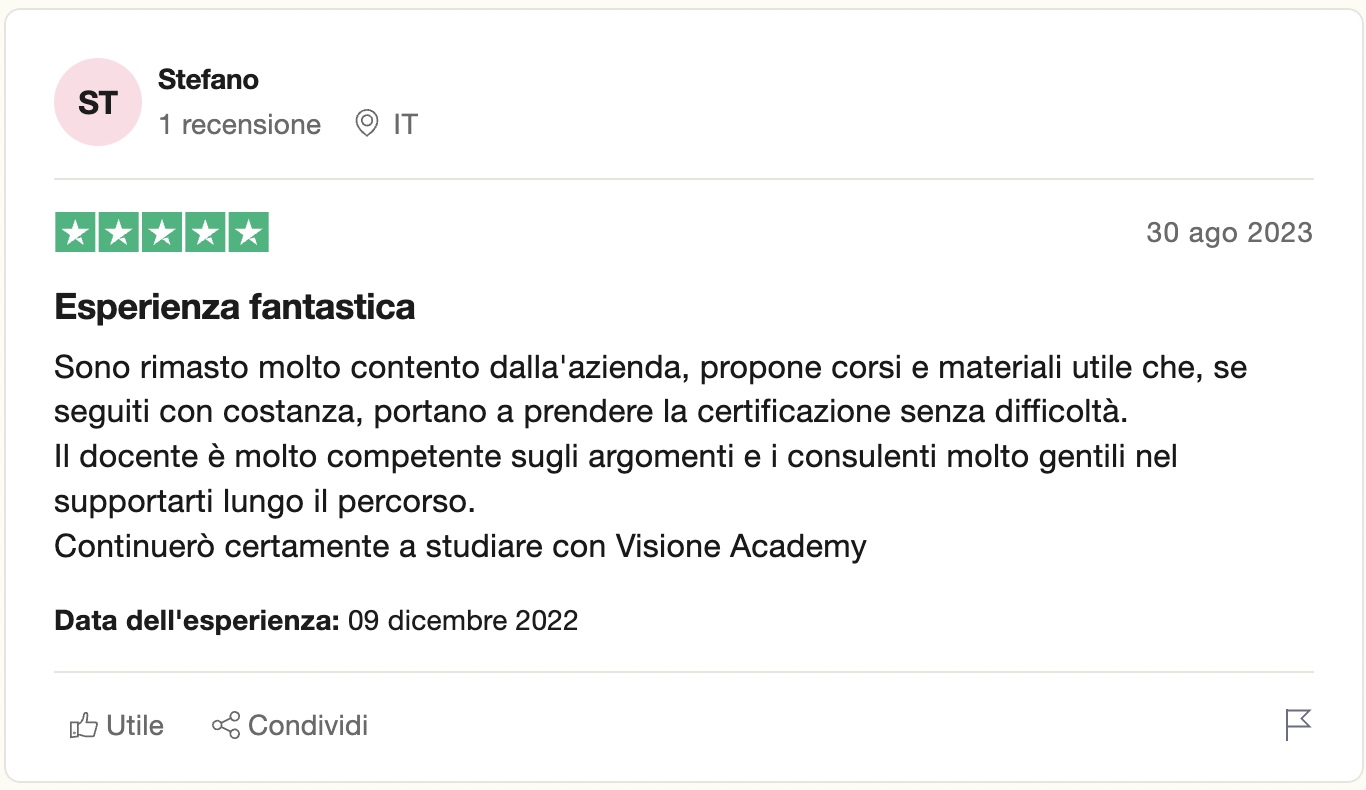Open the ST avatar circle
The image size is (1366, 790).
coord(98,102)
